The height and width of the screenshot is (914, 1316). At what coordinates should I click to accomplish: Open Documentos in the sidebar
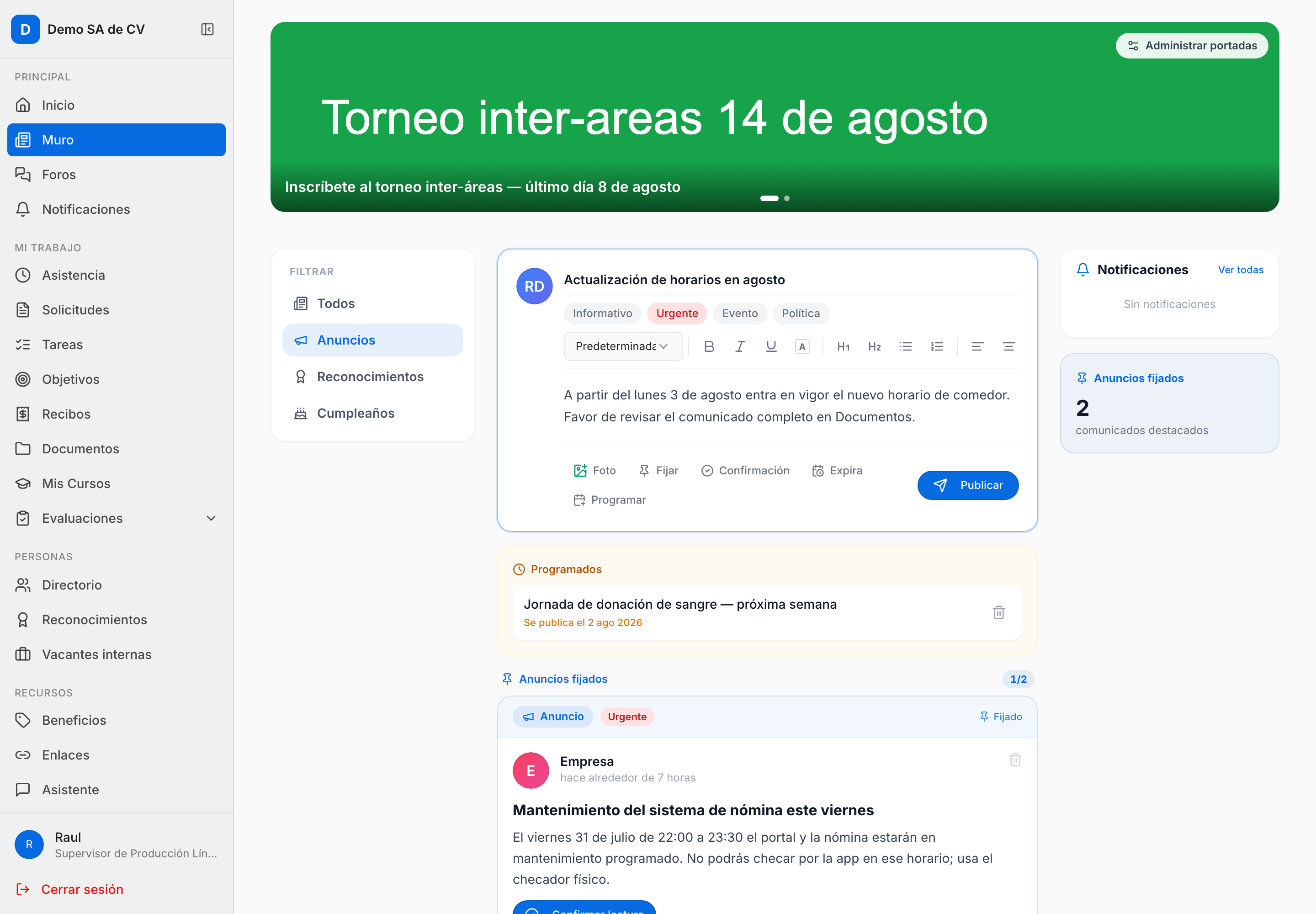pyautogui.click(x=116, y=449)
